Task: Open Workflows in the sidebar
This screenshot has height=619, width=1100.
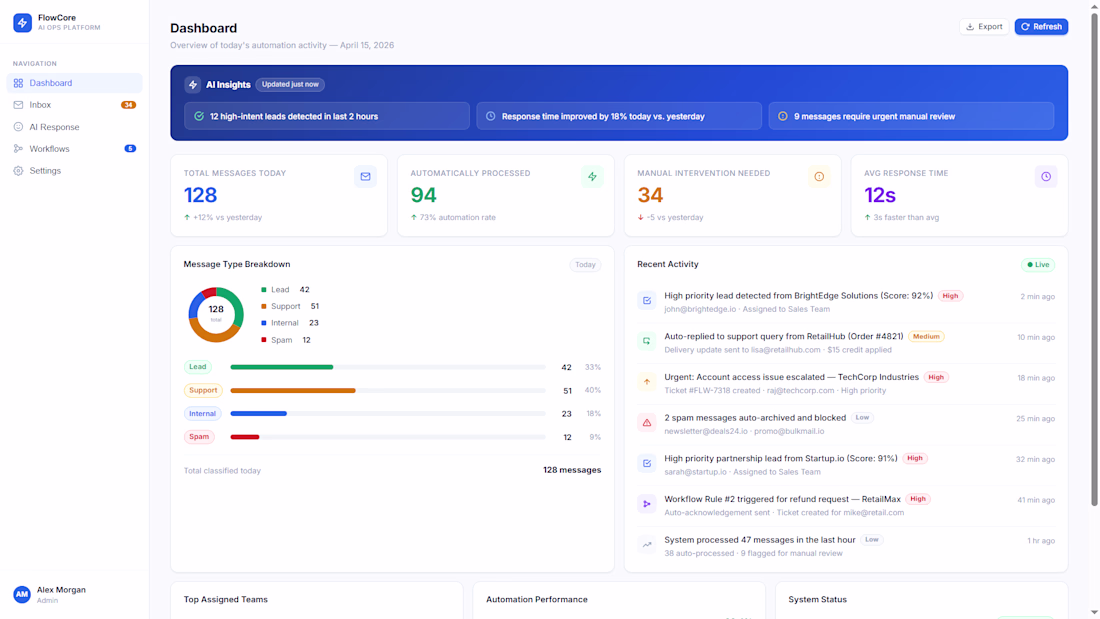Action: (74, 149)
